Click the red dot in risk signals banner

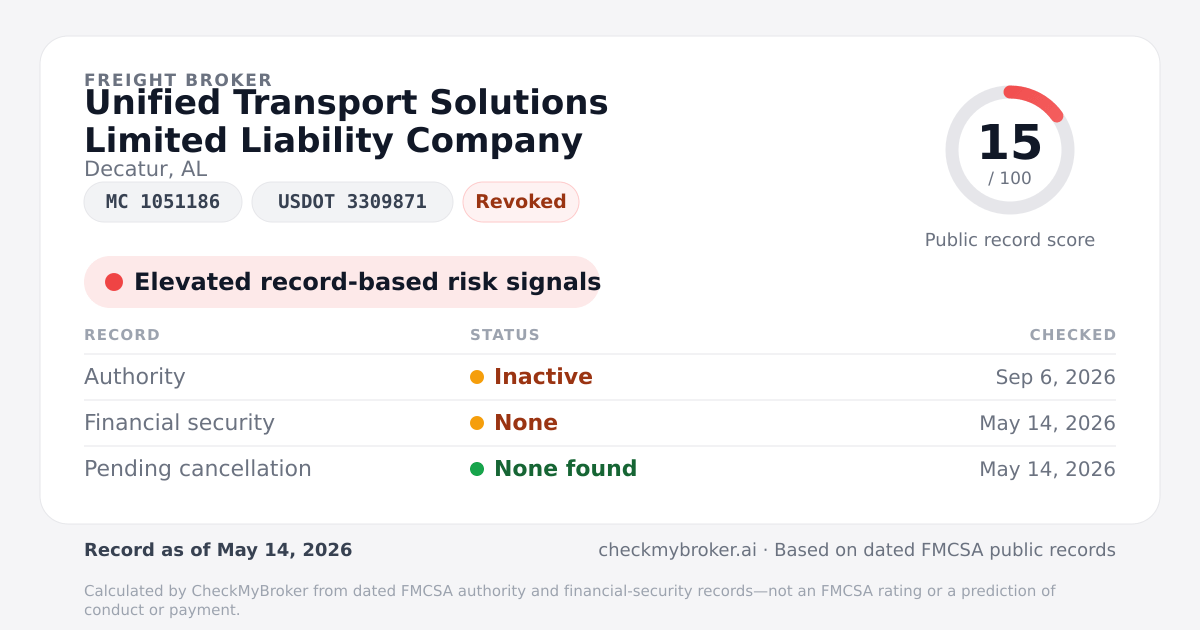pos(114,282)
